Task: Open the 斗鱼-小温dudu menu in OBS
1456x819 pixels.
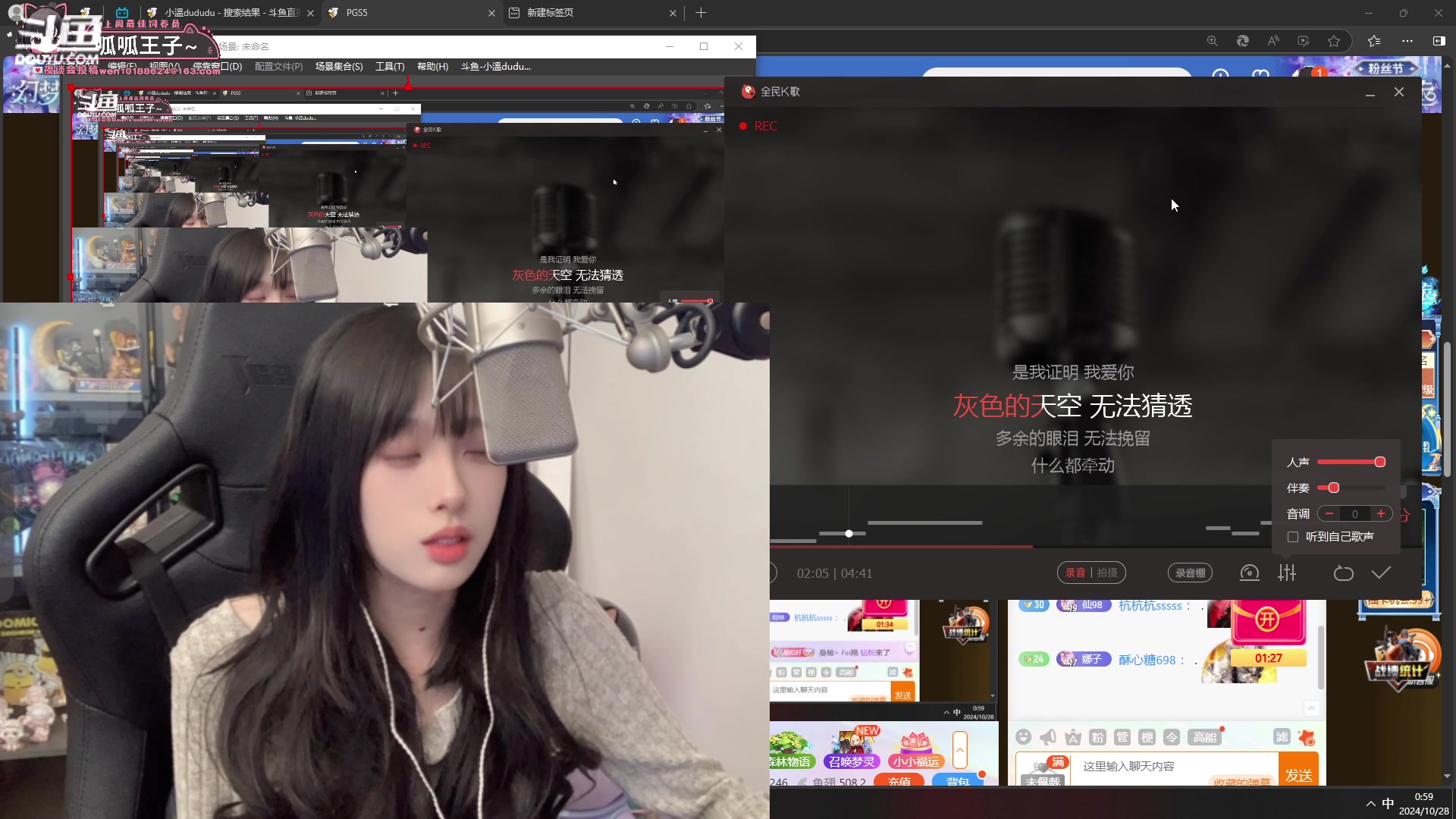Action: (x=496, y=67)
